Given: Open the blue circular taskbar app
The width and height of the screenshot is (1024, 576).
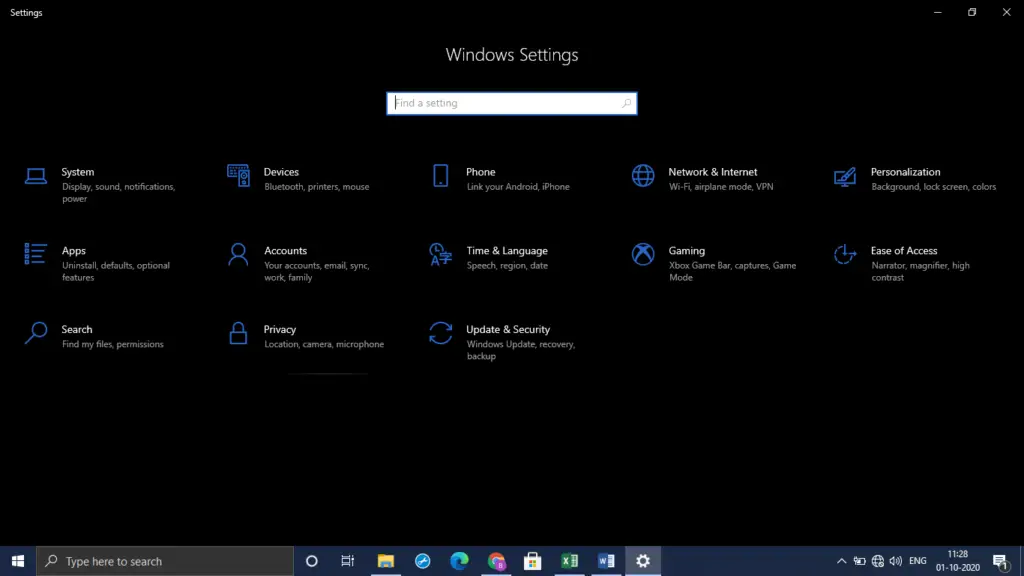Looking at the screenshot, I should coord(423,561).
